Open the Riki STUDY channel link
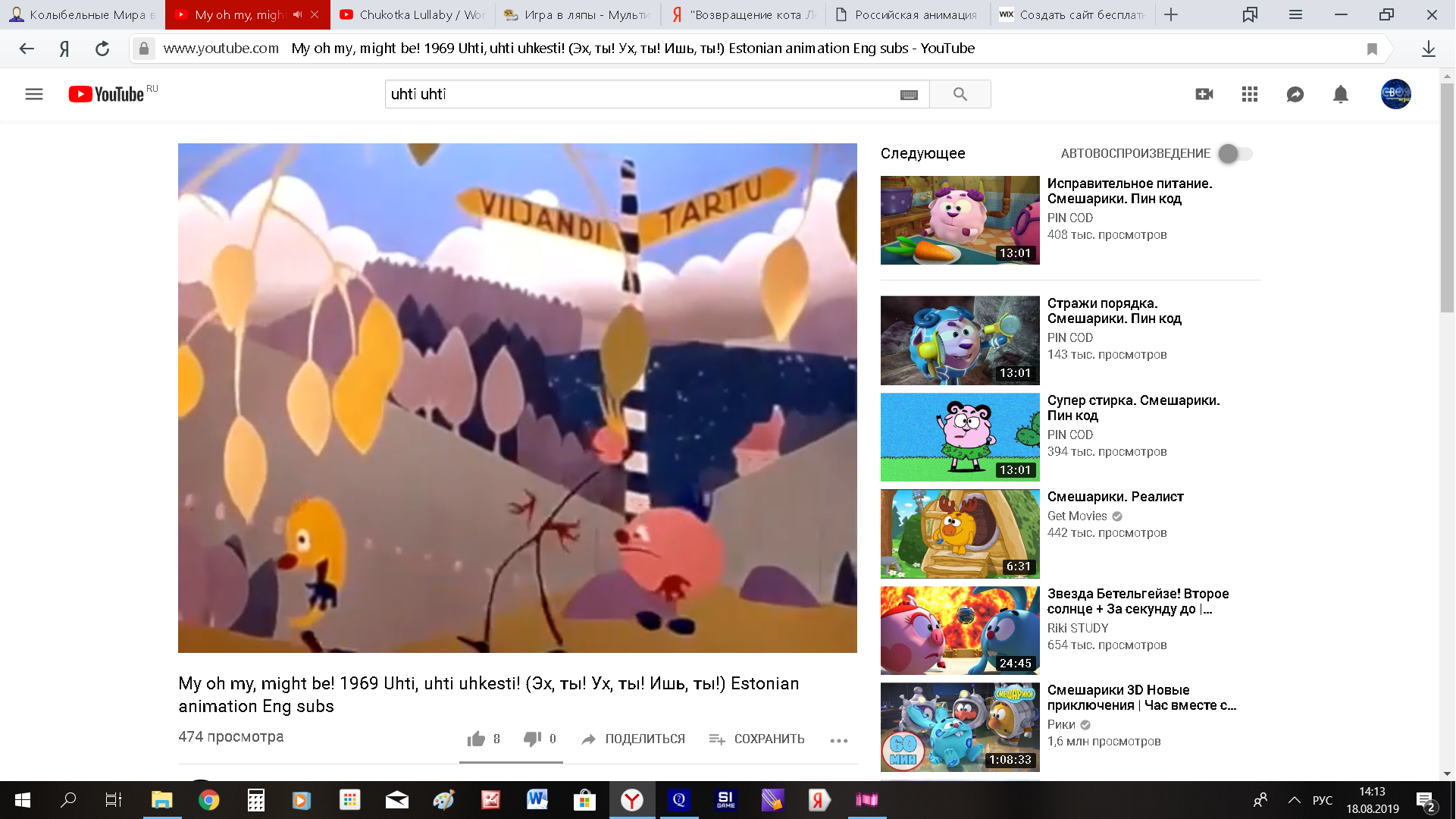1456x819 pixels. (1078, 629)
